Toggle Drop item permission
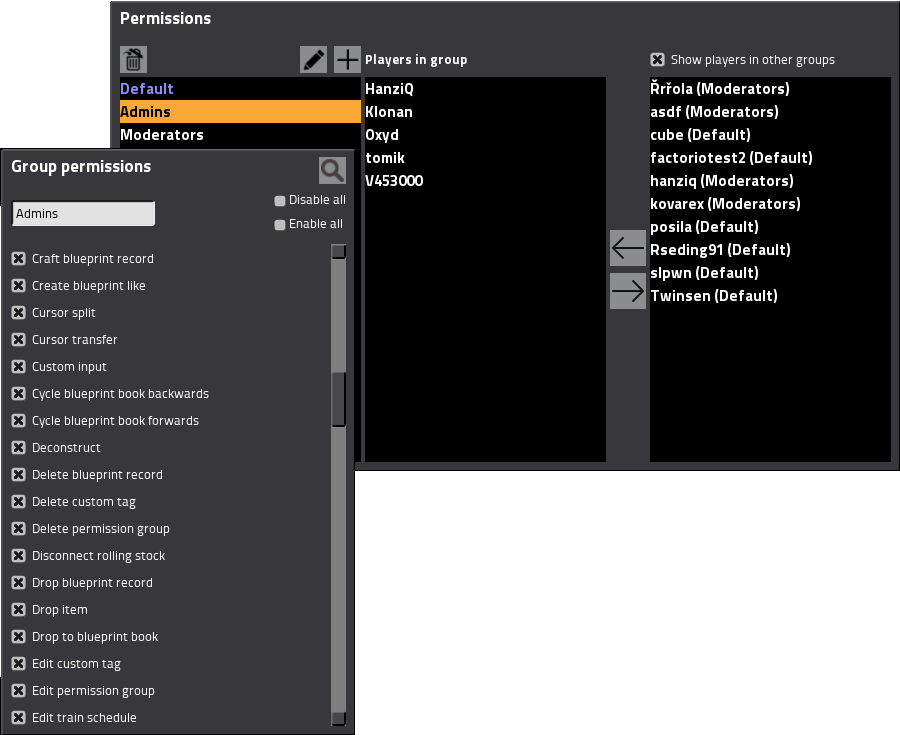This screenshot has width=900, height=735. click(18, 609)
